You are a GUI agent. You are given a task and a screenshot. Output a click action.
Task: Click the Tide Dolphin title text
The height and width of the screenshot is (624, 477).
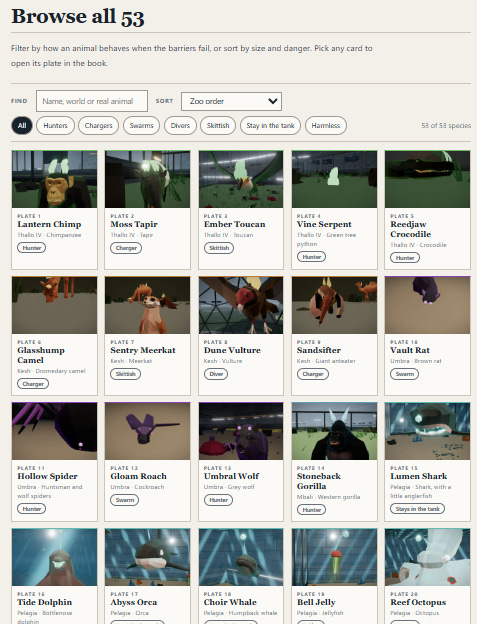[45, 603]
